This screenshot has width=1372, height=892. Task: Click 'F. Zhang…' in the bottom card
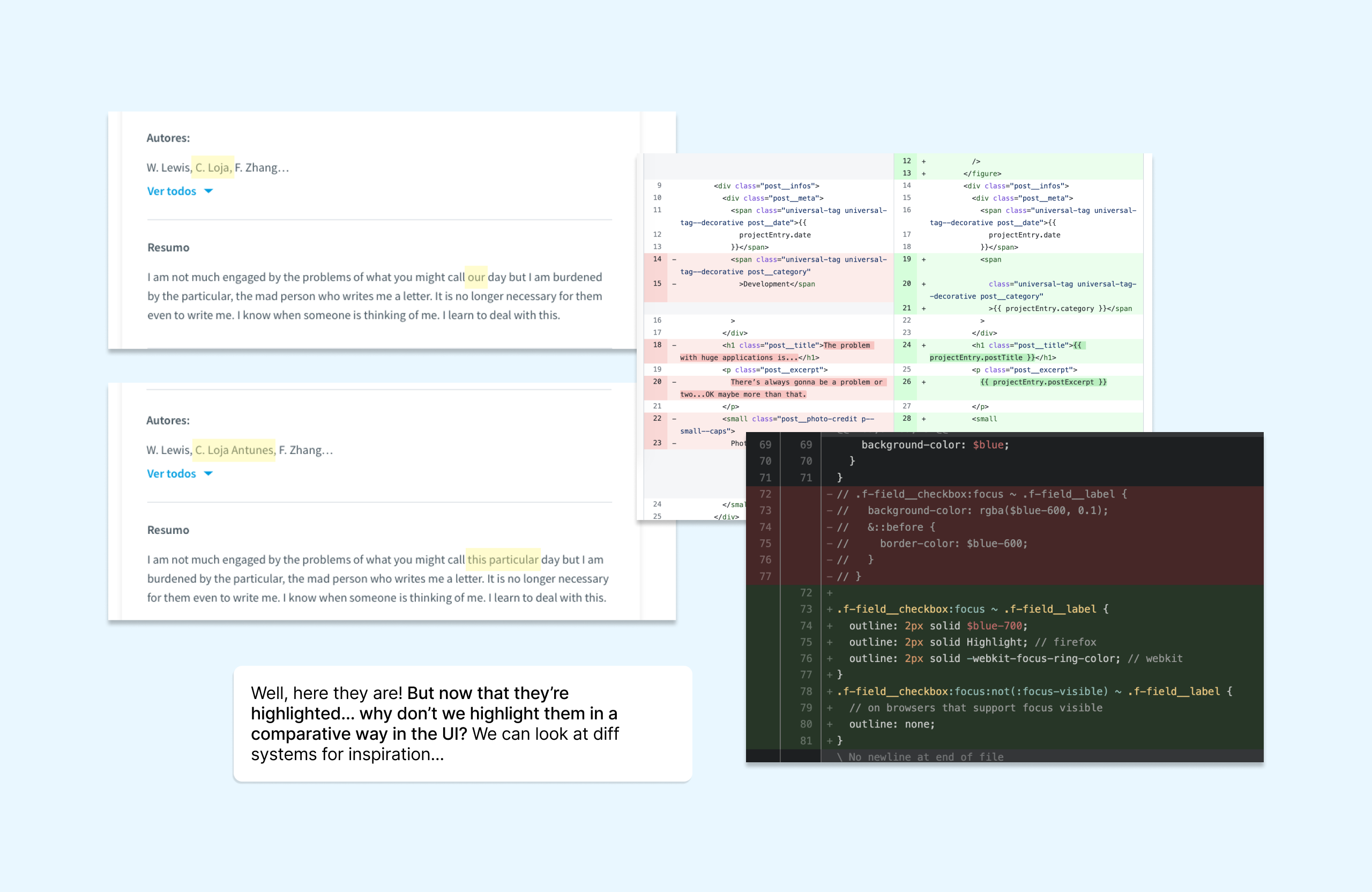pos(306,450)
